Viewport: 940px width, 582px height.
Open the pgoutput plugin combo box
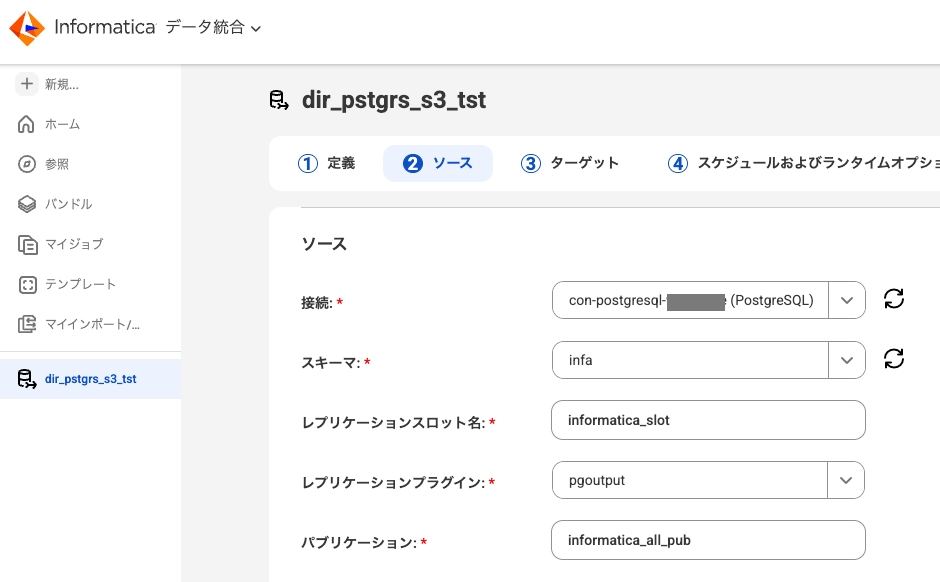point(708,480)
